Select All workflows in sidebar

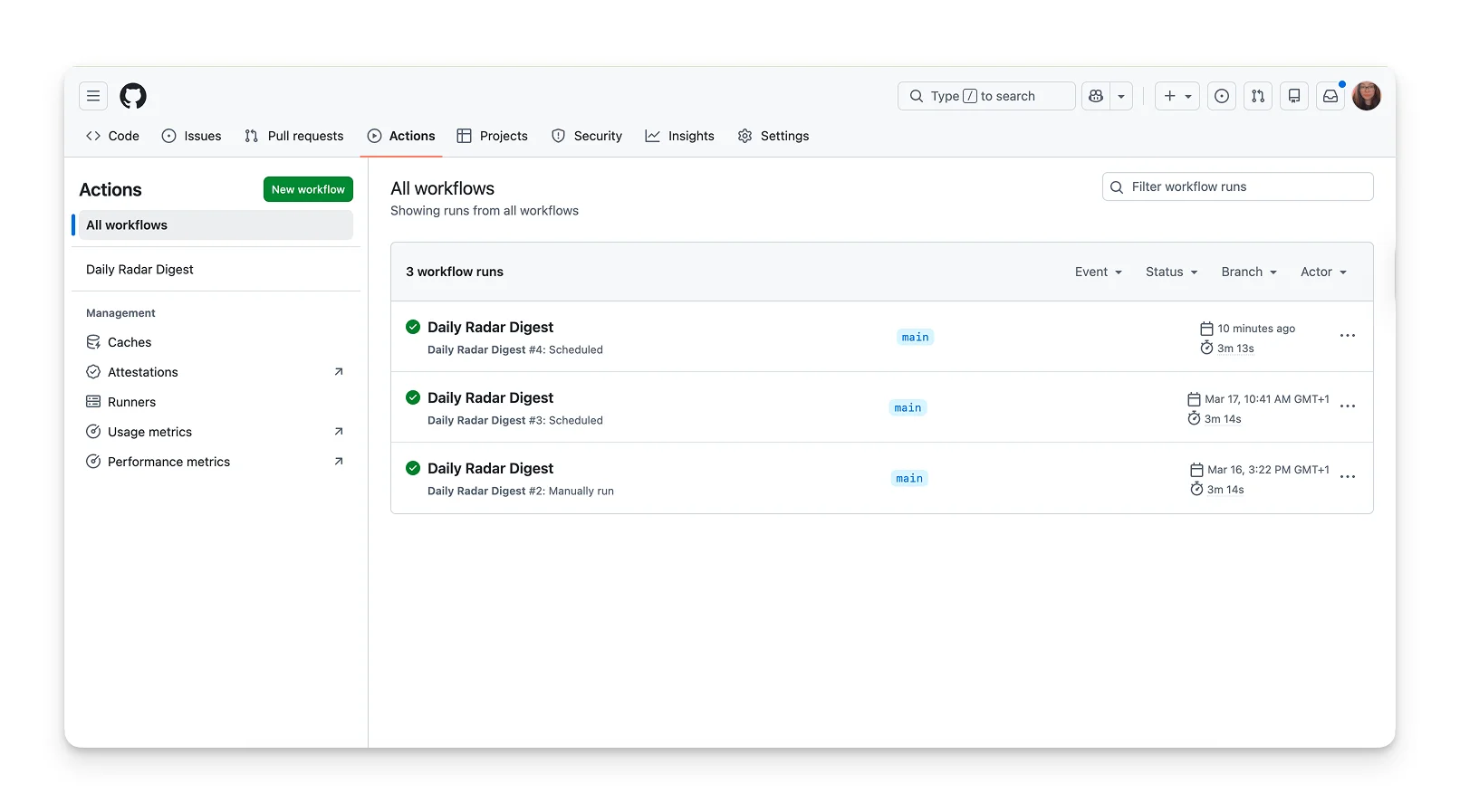(216, 225)
